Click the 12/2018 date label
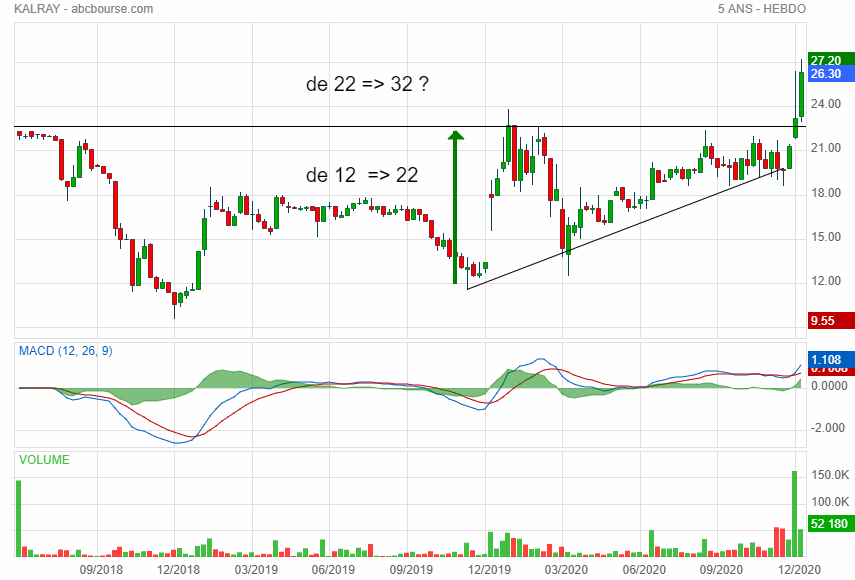Image resolution: width=855 pixels, height=580 pixels. pos(178,570)
